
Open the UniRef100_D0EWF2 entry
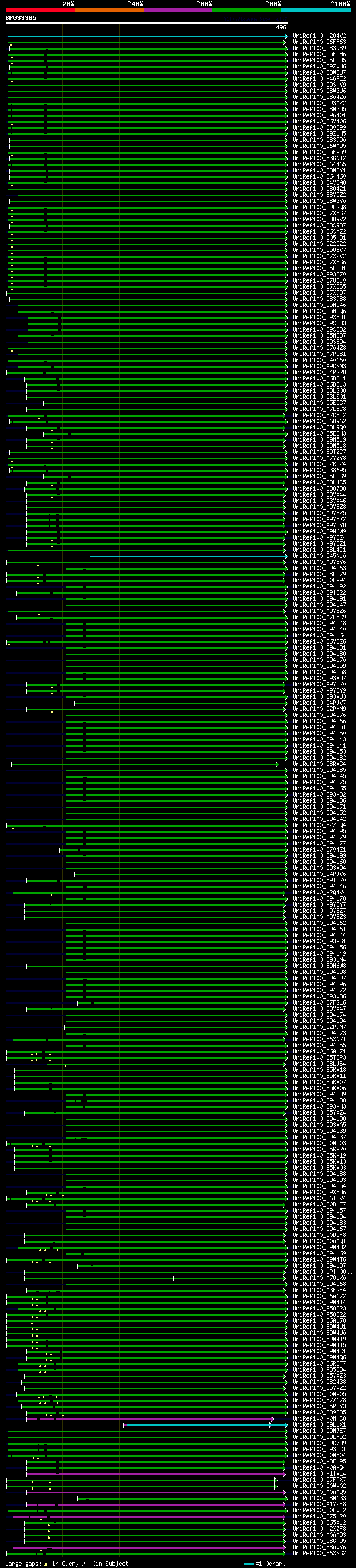[x=319, y=1511]
